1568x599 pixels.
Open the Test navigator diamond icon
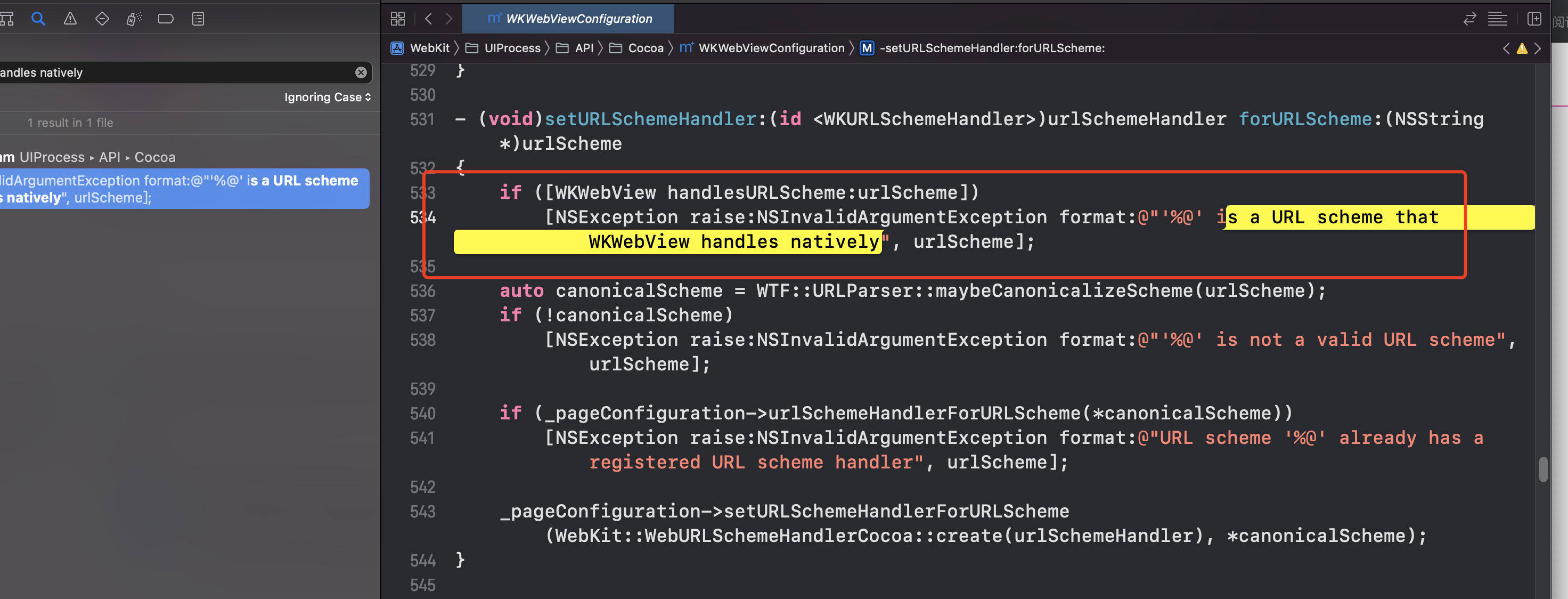point(102,19)
